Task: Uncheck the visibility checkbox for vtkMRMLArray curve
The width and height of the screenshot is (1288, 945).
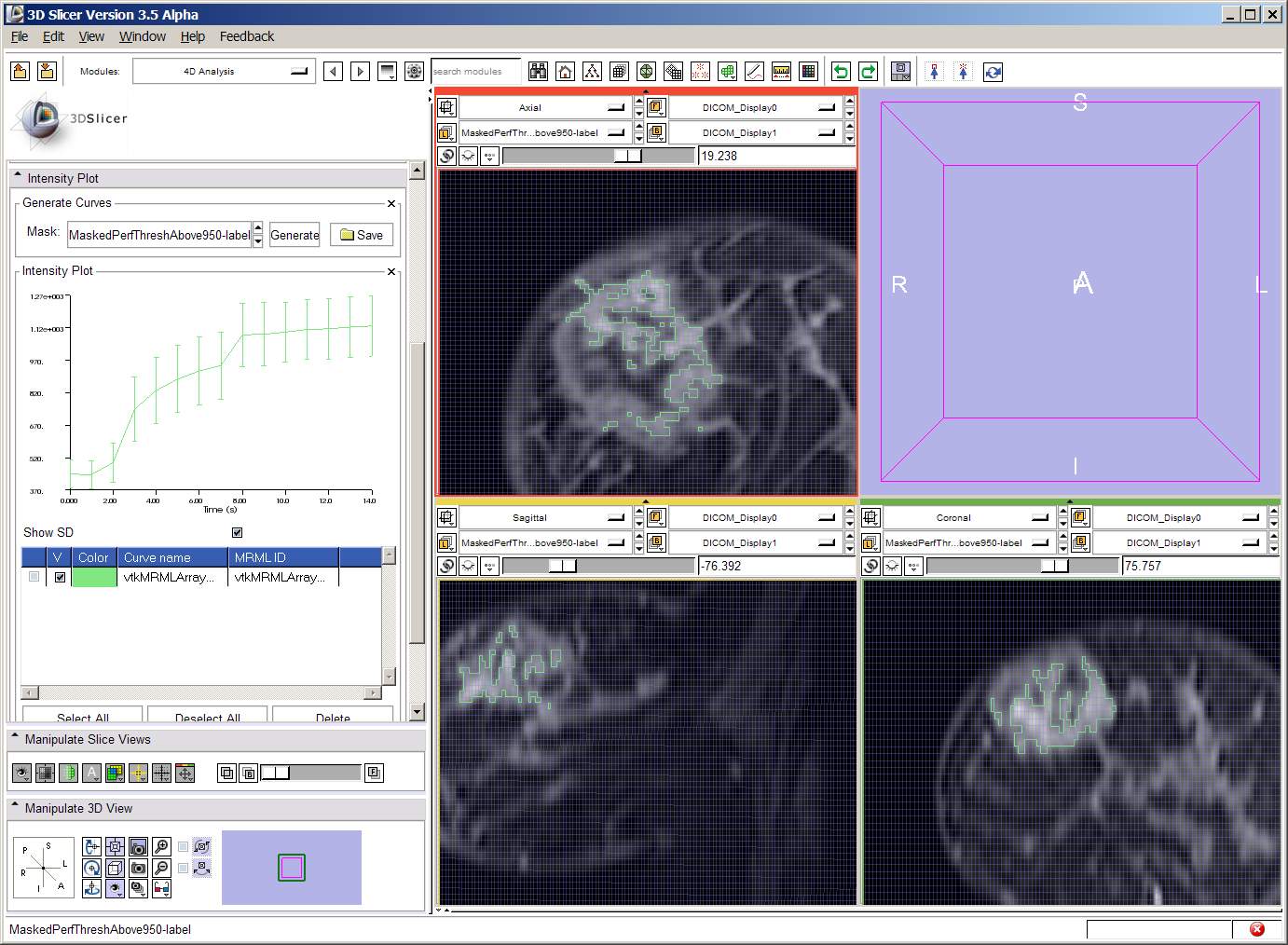Action: pos(60,577)
